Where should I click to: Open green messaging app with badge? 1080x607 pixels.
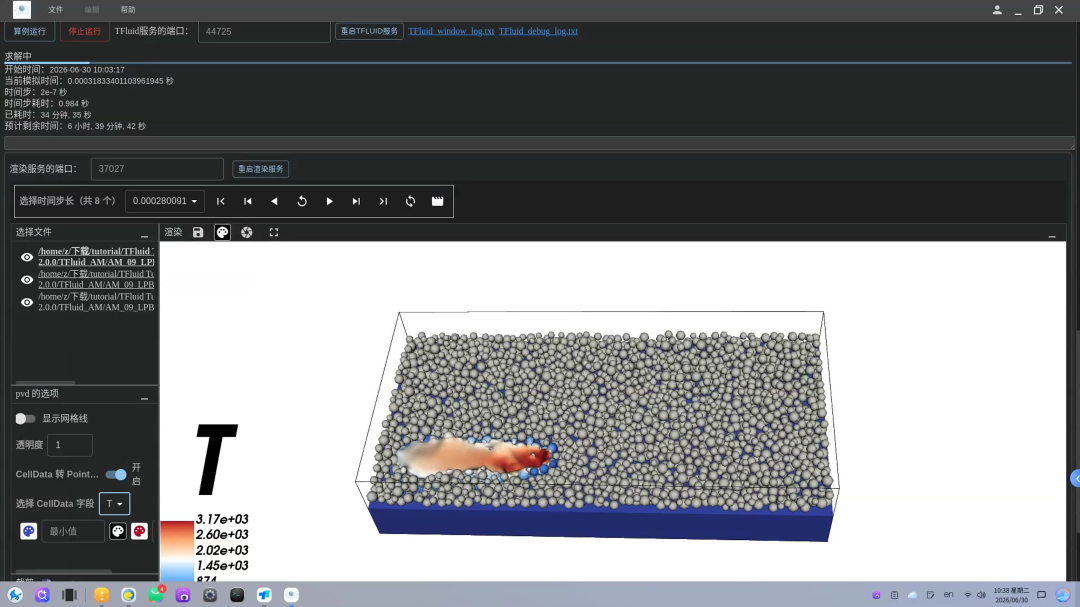tap(156, 594)
